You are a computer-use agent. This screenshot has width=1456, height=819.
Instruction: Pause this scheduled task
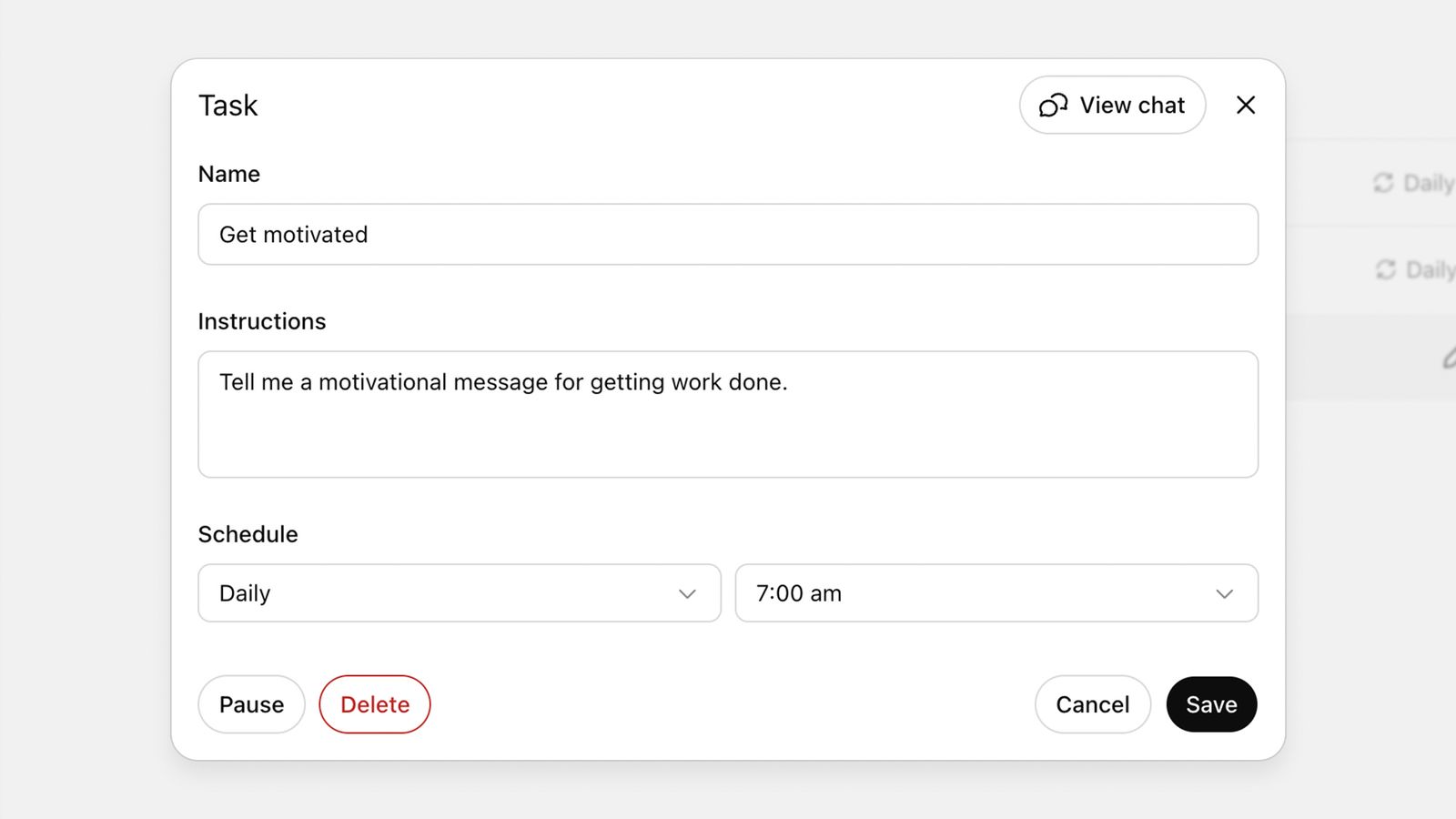point(251,704)
